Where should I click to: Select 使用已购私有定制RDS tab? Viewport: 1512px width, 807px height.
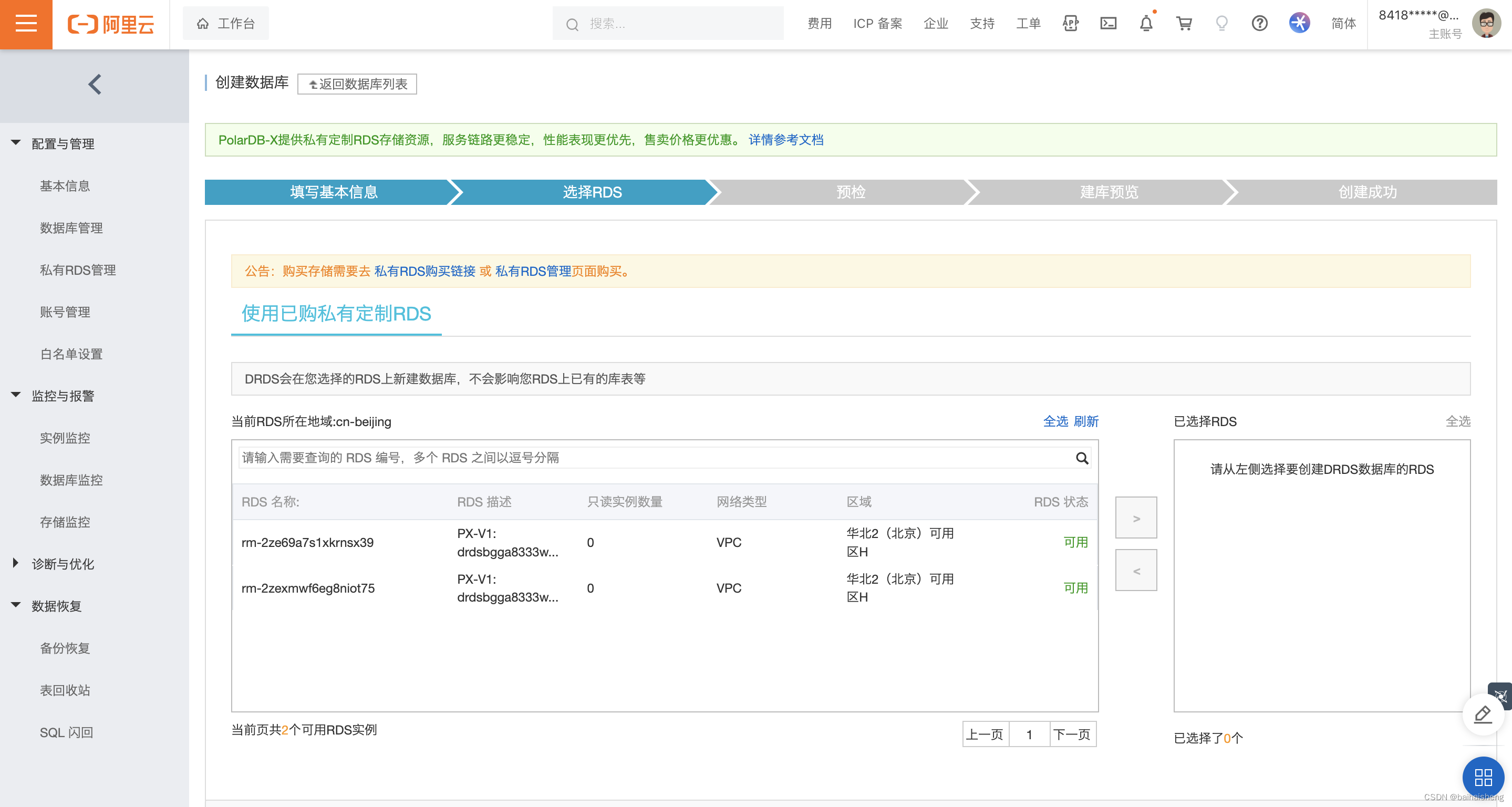click(x=336, y=314)
